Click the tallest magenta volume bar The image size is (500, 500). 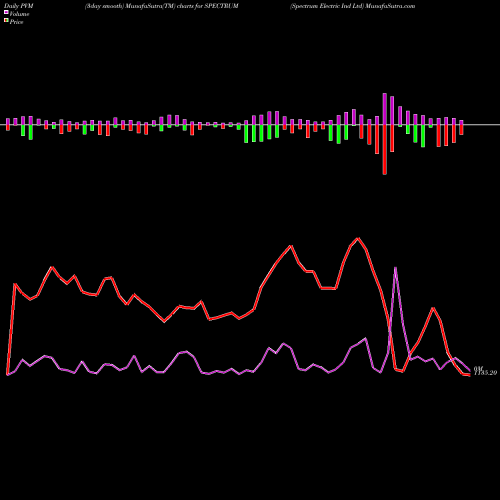click(385, 109)
